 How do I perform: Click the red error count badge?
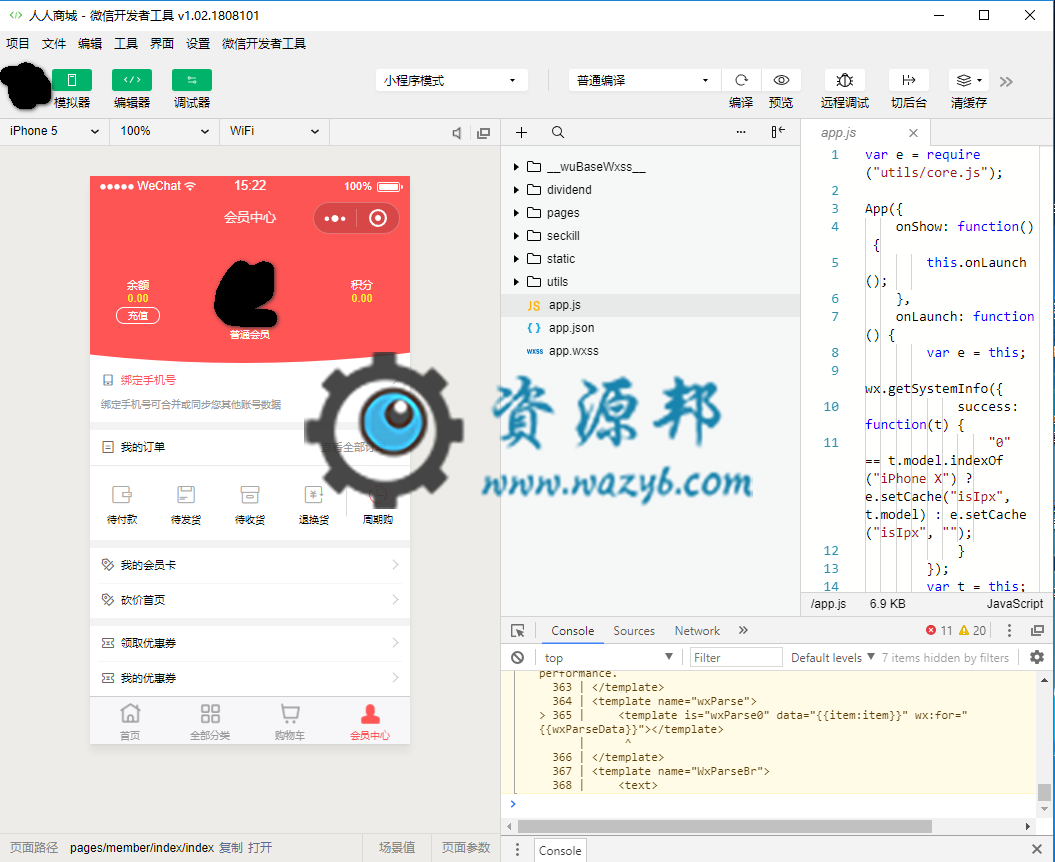939,631
